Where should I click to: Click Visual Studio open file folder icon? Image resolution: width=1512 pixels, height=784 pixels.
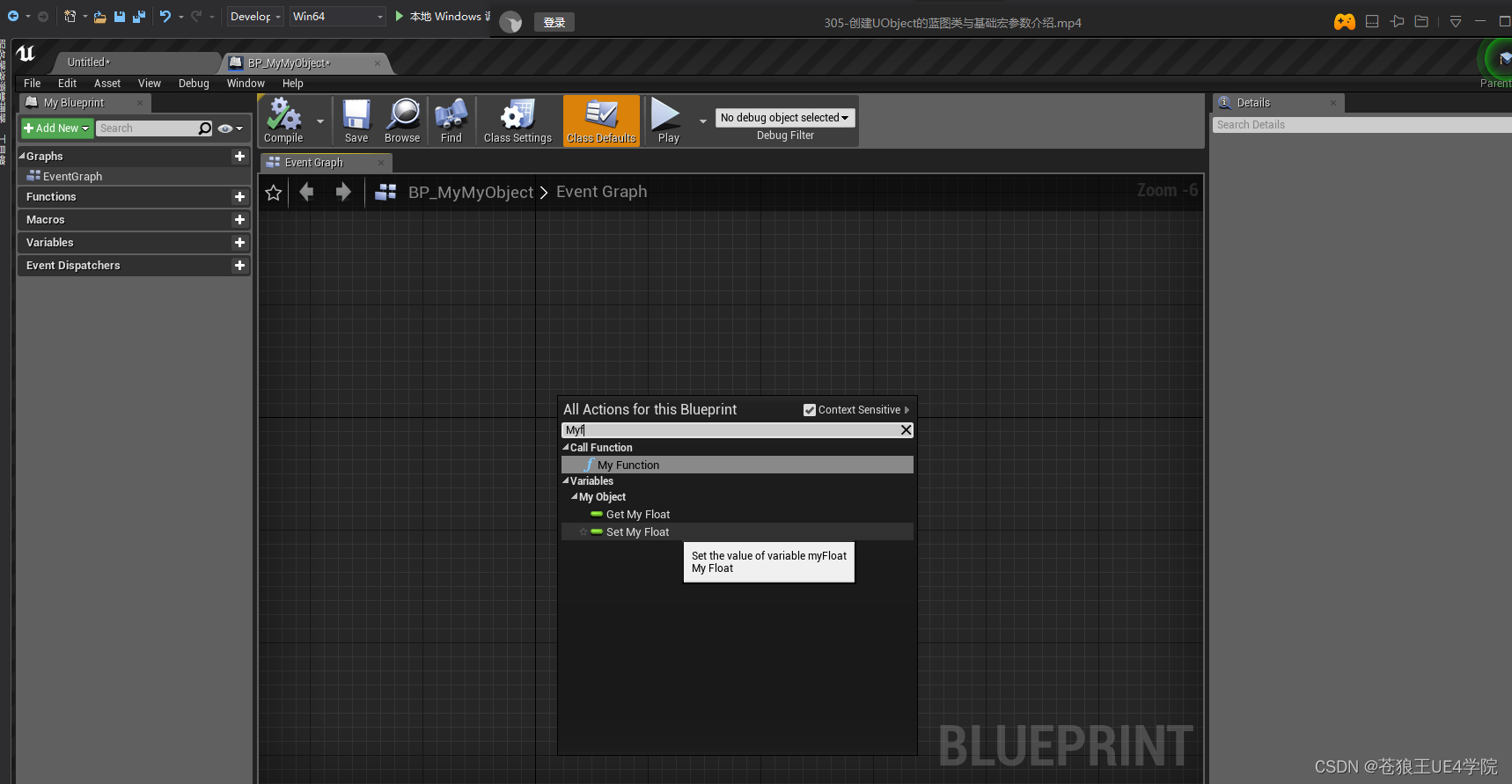[x=100, y=16]
